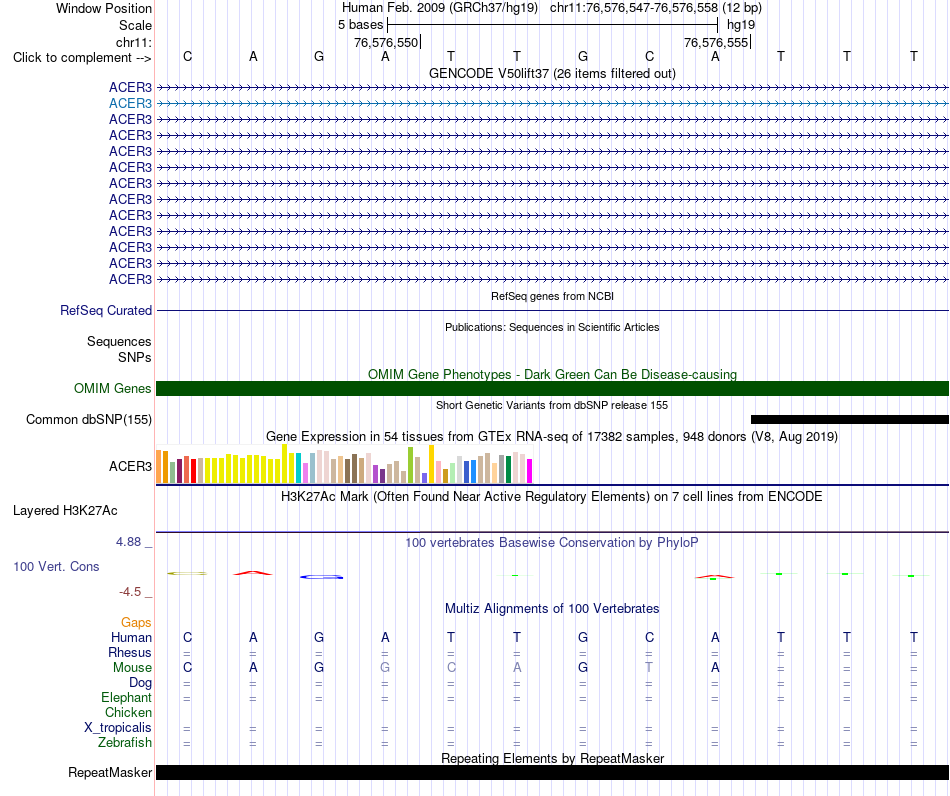The height and width of the screenshot is (796, 950).
Task: Click the faded 'T' base in Mouse row
Action: (x=649, y=668)
